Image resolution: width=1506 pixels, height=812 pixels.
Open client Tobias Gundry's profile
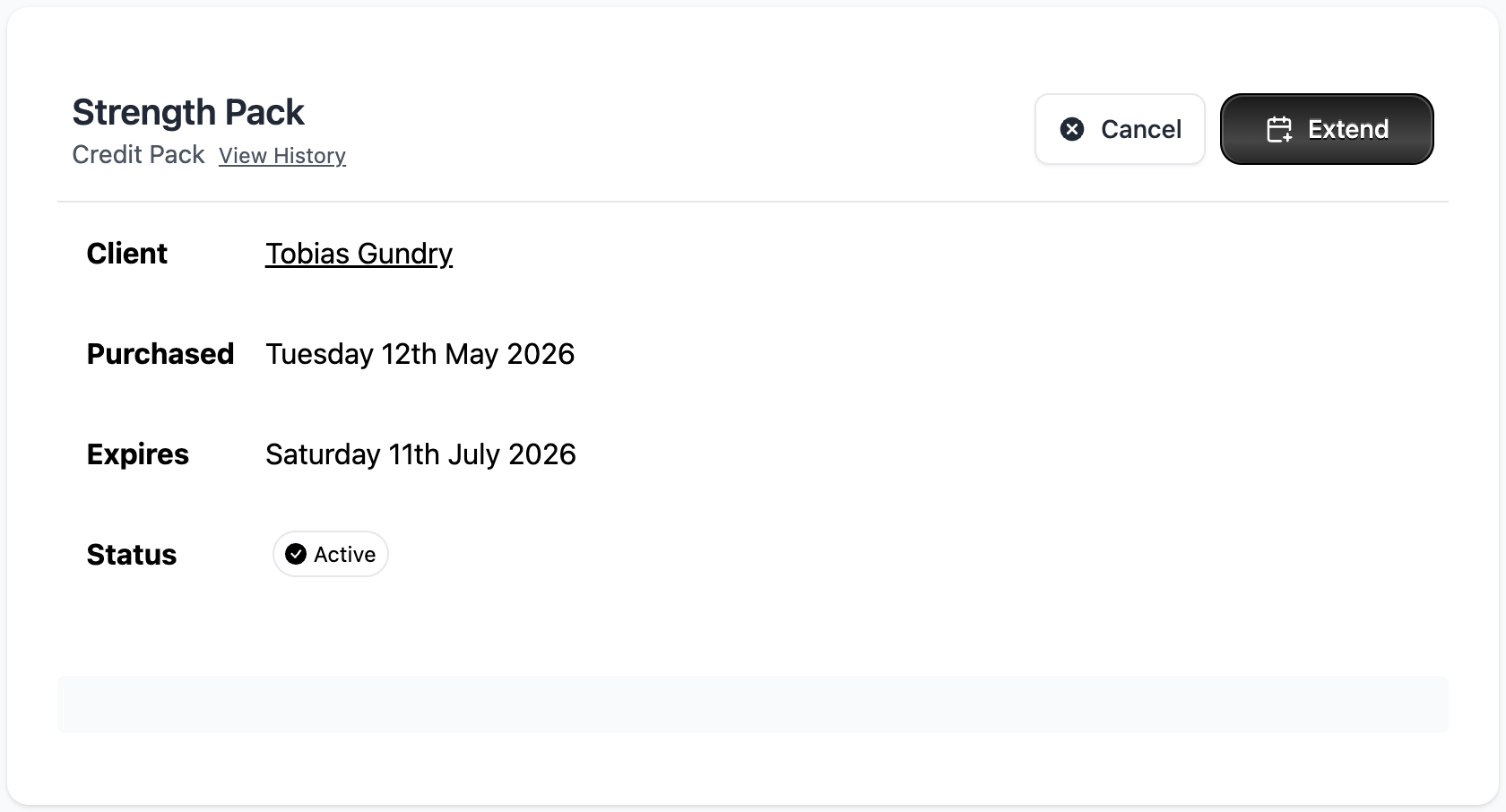[x=359, y=254]
